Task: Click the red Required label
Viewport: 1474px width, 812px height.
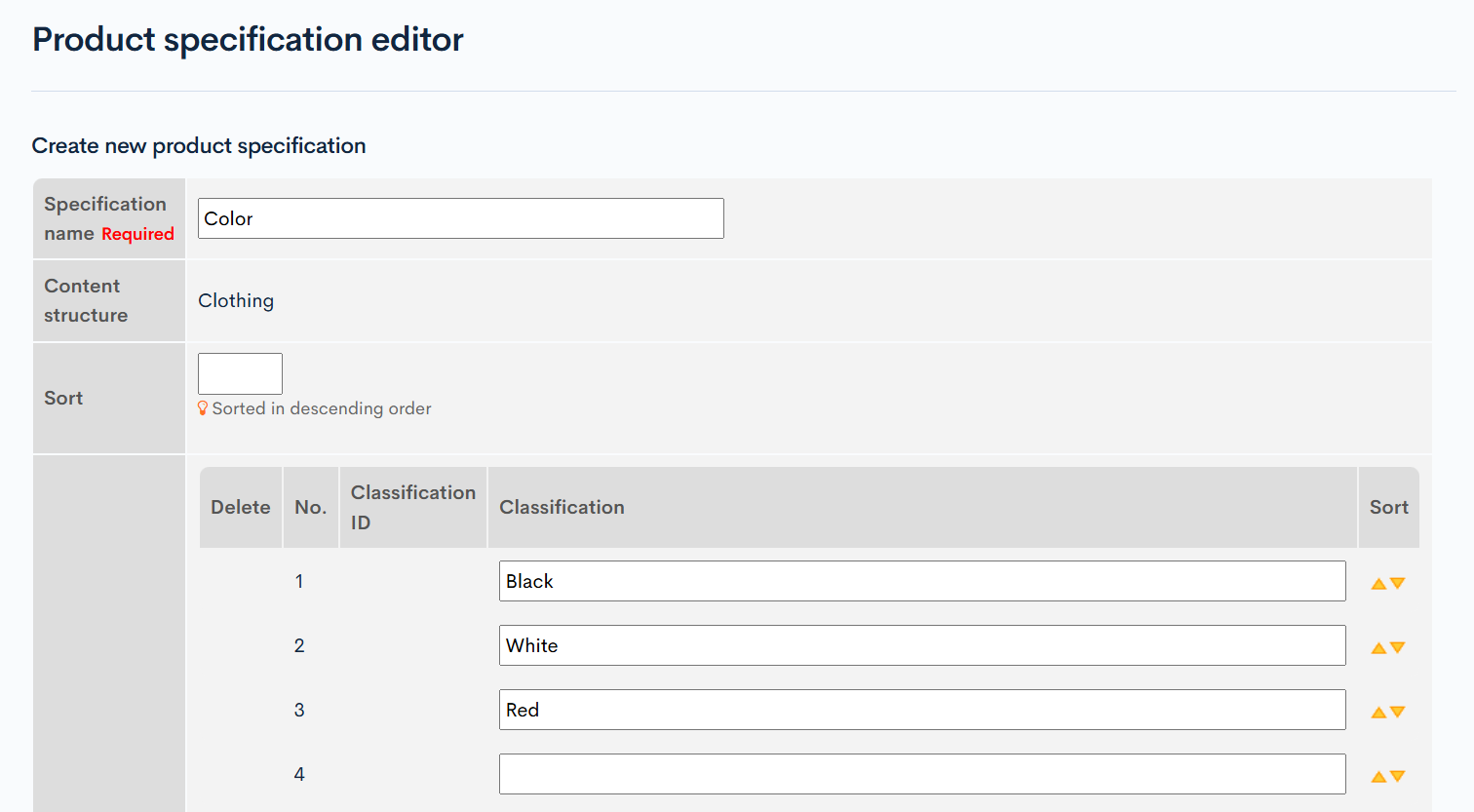Action: 137,234
